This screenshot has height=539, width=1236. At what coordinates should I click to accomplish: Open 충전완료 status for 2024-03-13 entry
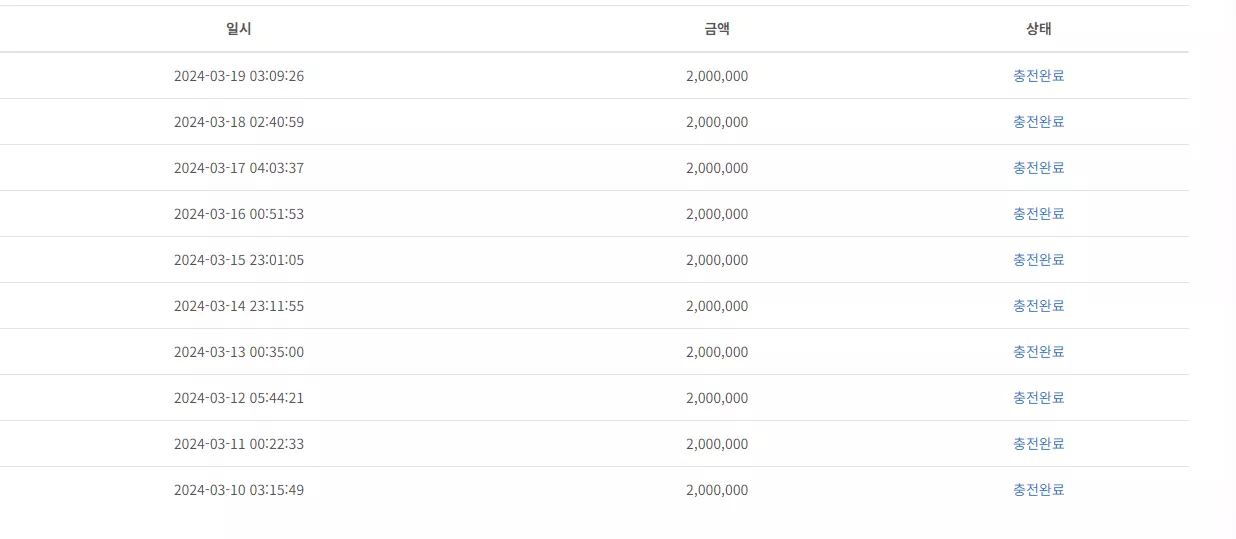pos(1039,352)
